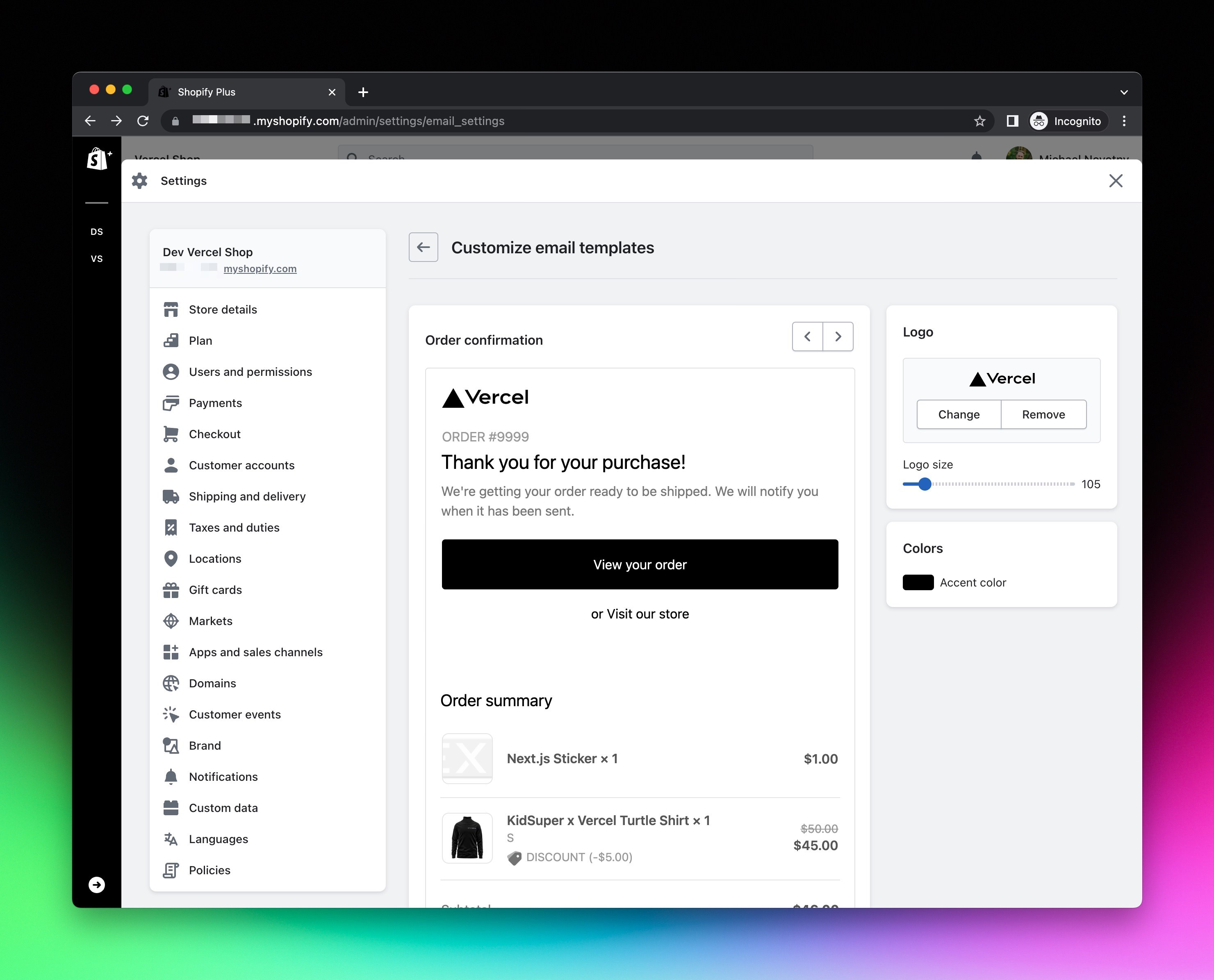Click the Settings gear icon

click(x=139, y=181)
